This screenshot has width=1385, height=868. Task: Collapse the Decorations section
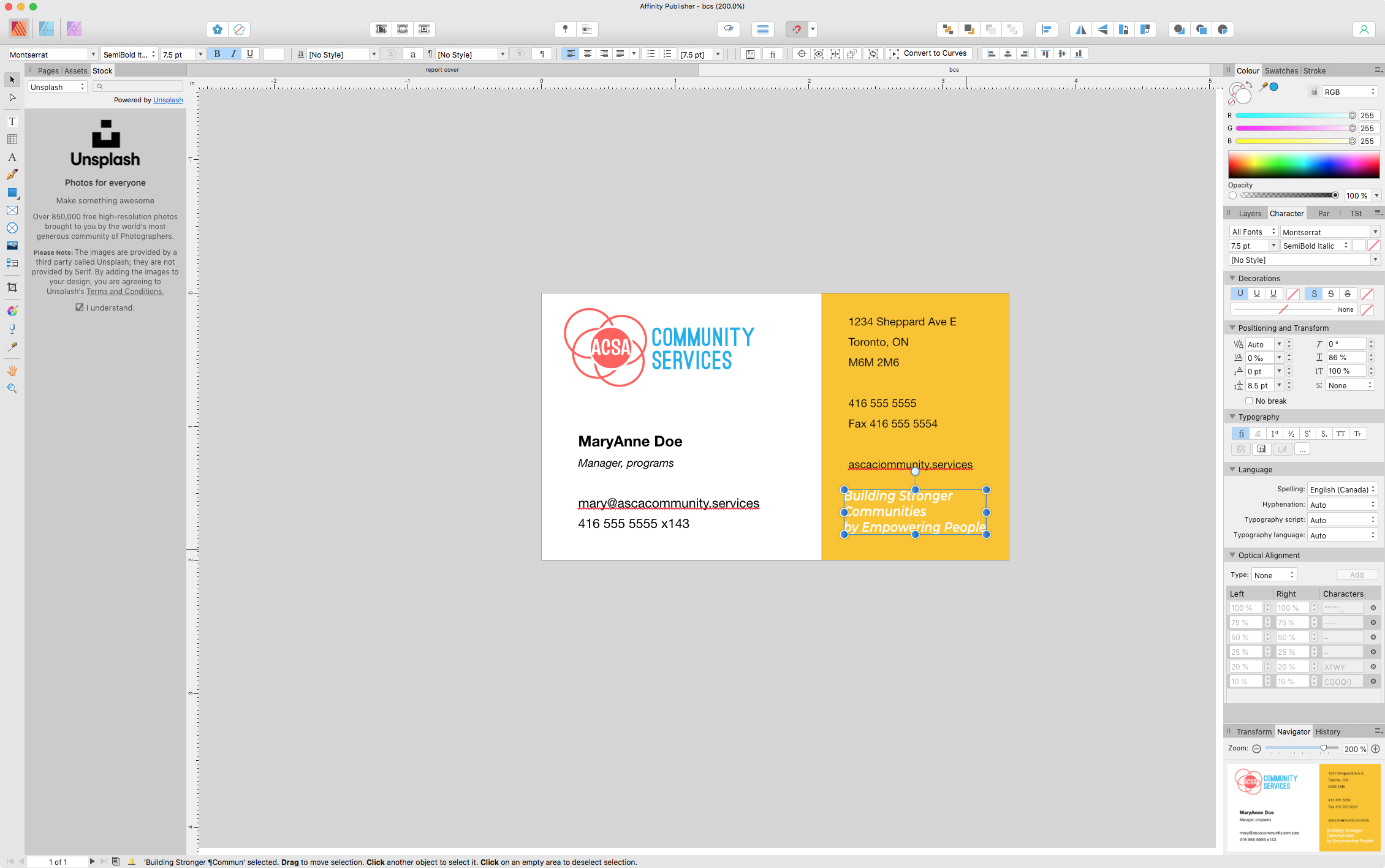point(1232,278)
